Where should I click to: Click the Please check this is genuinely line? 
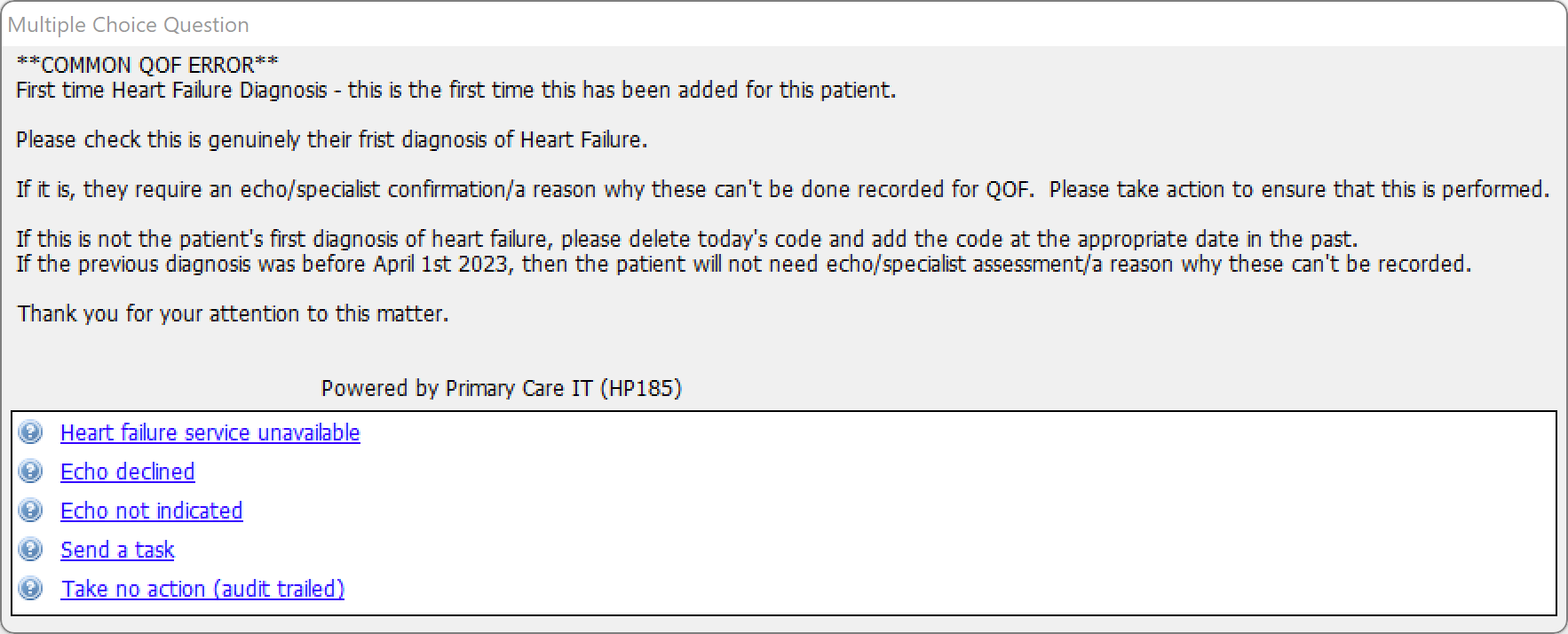click(332, 139)
